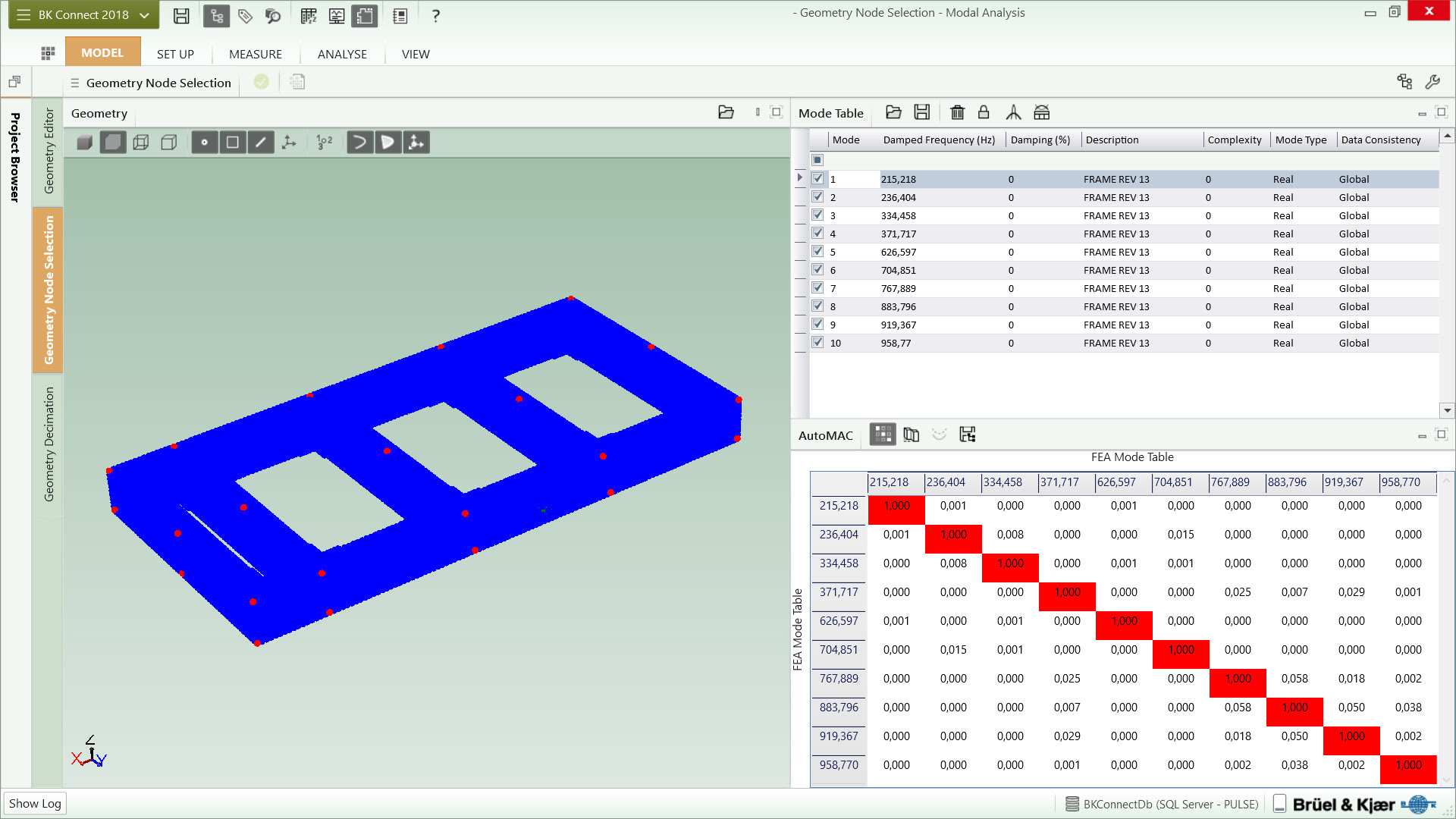
Task: Open the BK Connect 2018 dropdown menu
Action: pos(83,15)
